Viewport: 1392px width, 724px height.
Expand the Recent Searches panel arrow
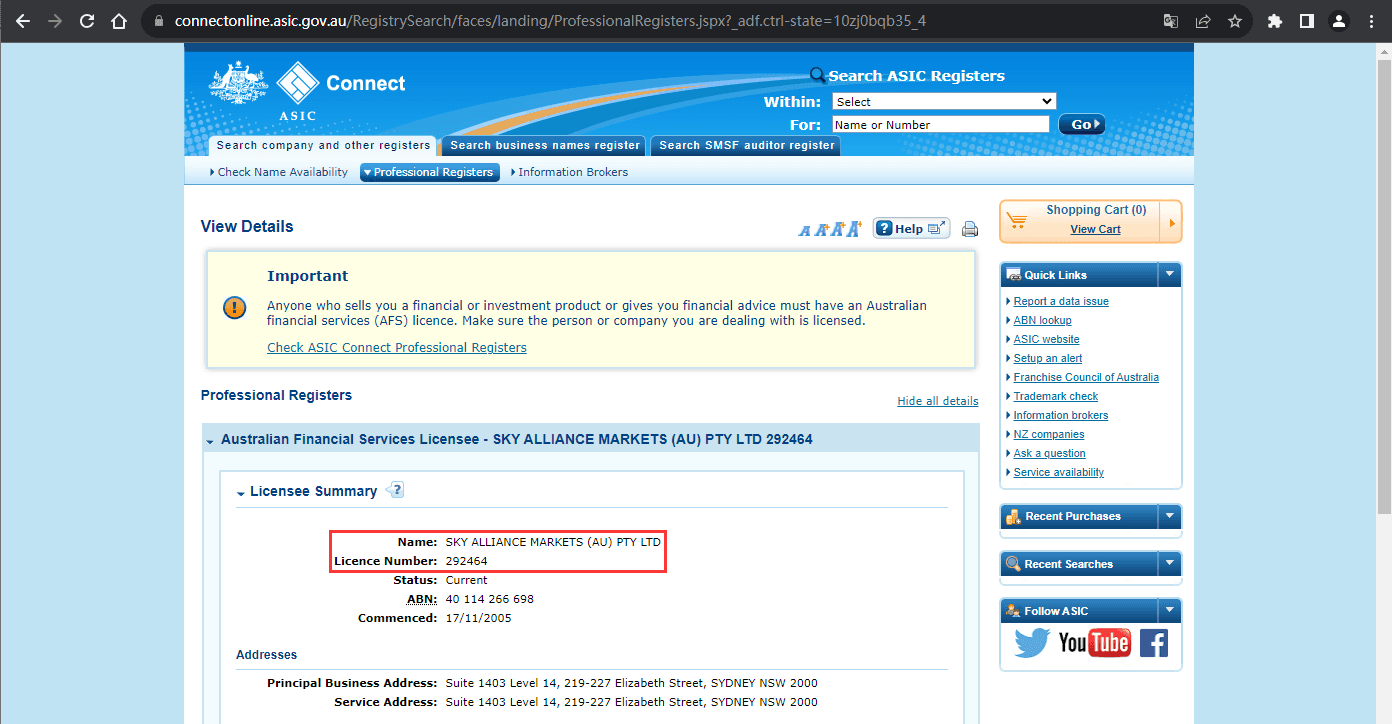pyautogui.click(x=1169, y=564)
